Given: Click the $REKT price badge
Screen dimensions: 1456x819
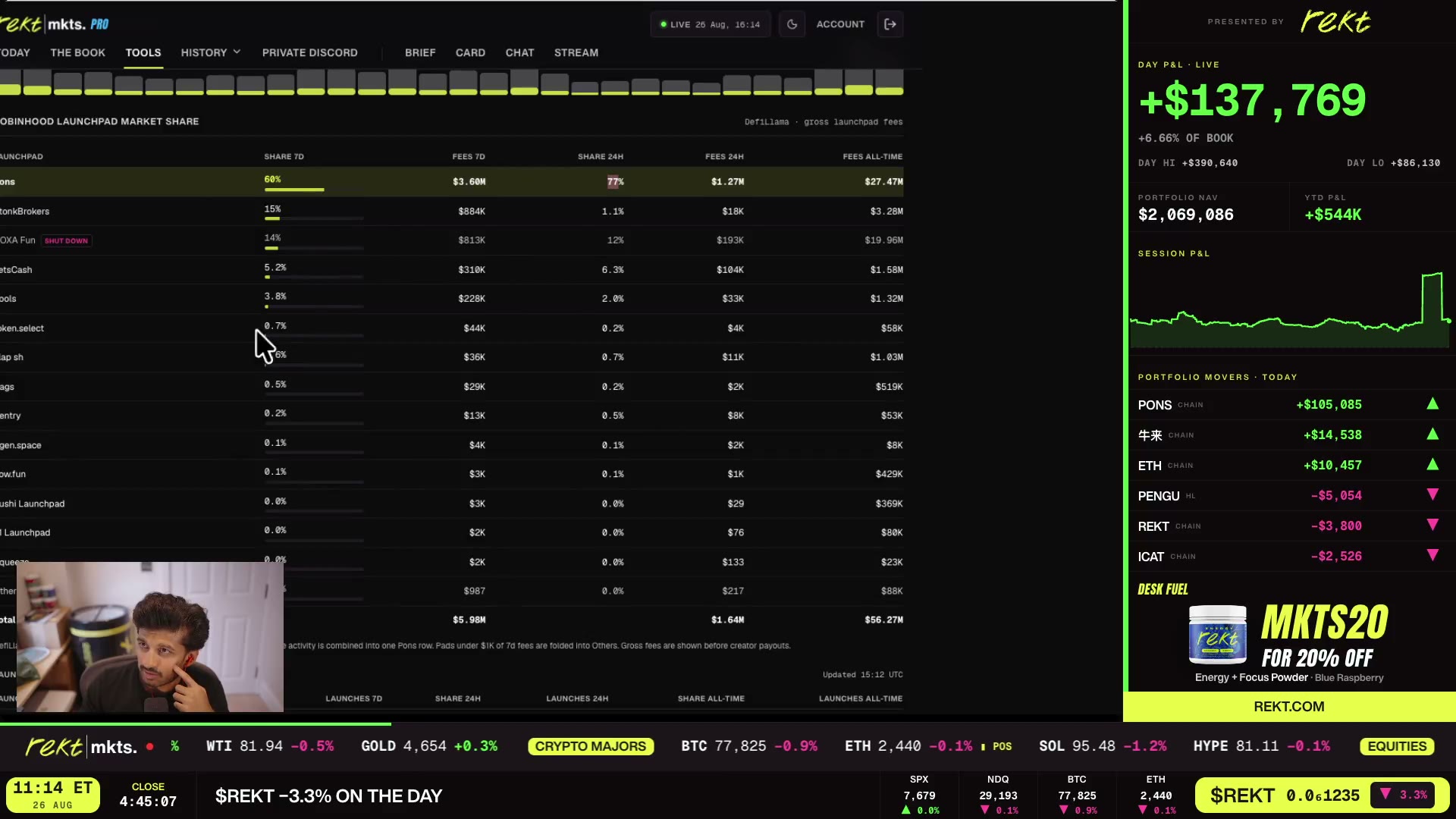Looking at the screenshot, I should click(x=1320, y=795).
